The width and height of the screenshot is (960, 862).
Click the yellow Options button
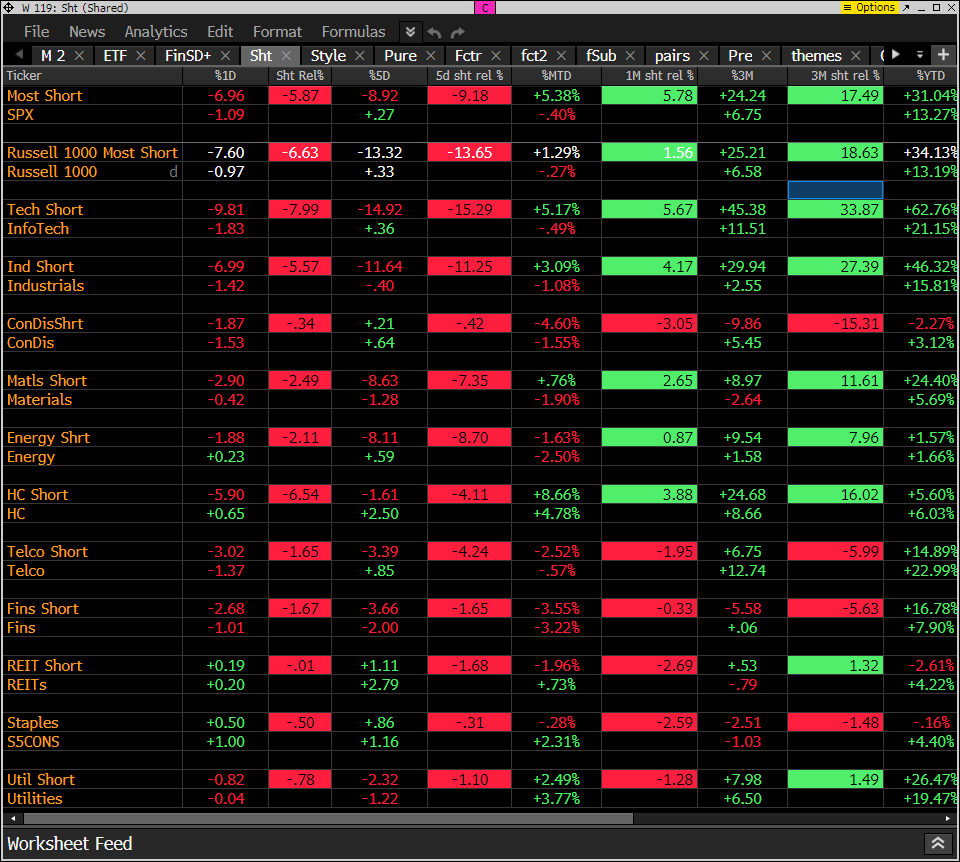(870, 7)
